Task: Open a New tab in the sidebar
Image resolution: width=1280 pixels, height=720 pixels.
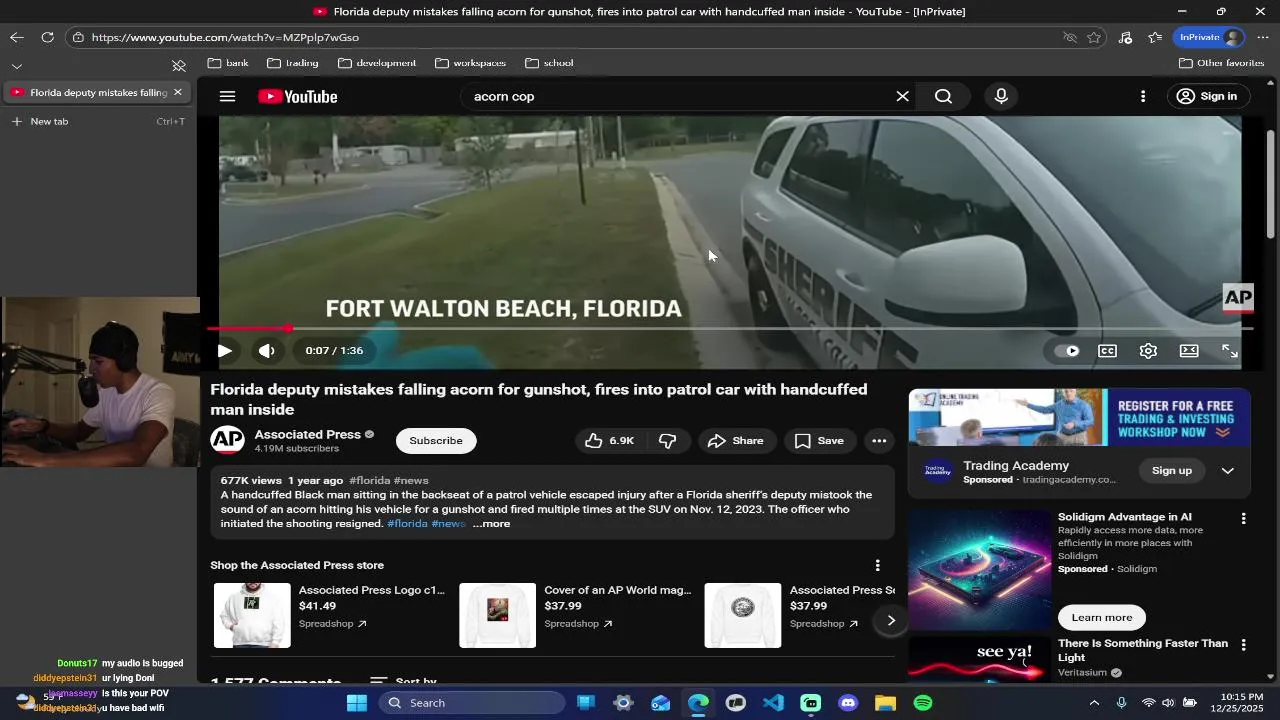Action: click(x=98, y=121)
